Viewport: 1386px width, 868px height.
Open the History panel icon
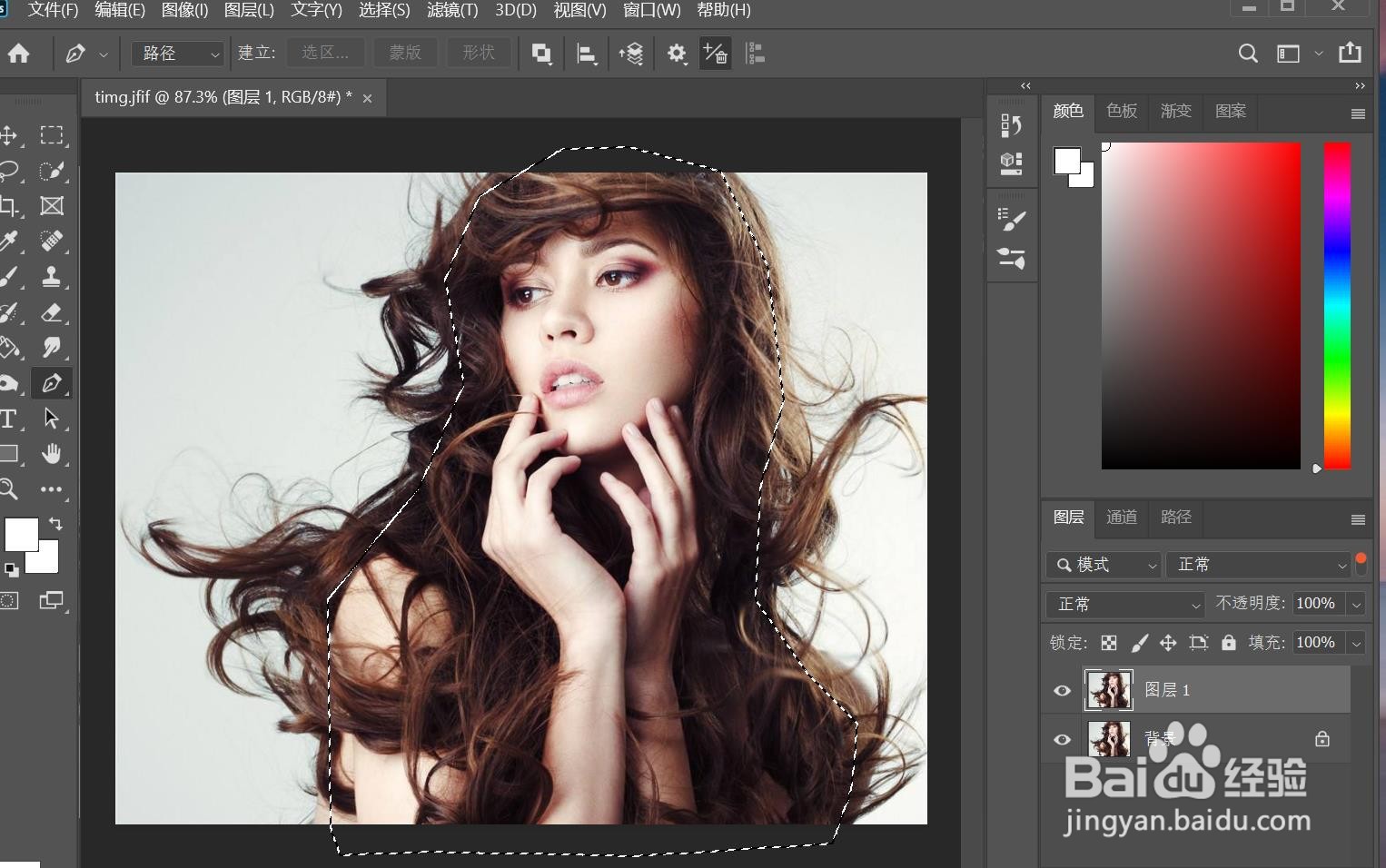[1011, 124]
